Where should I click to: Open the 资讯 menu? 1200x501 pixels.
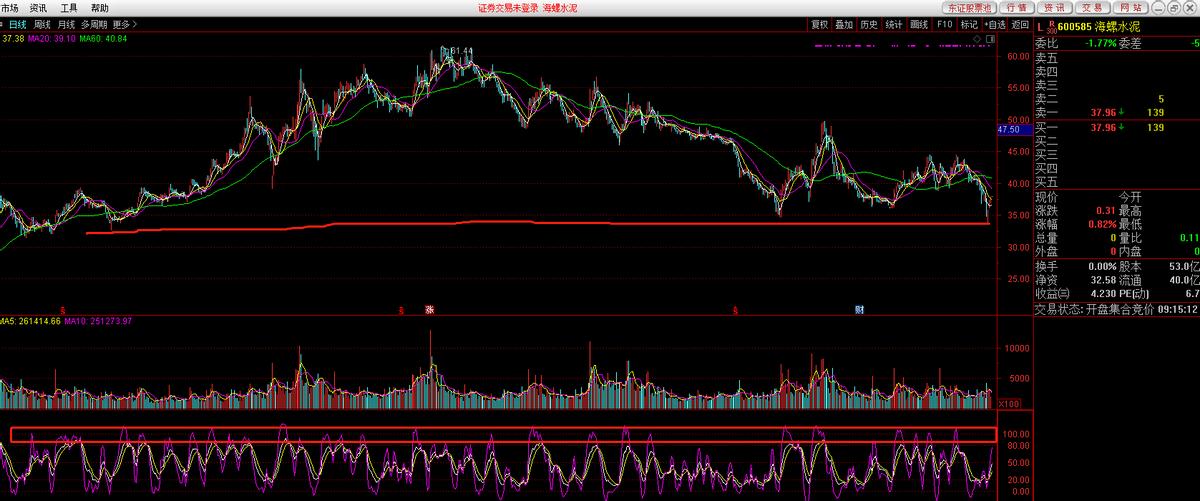[x=39, y=7]
